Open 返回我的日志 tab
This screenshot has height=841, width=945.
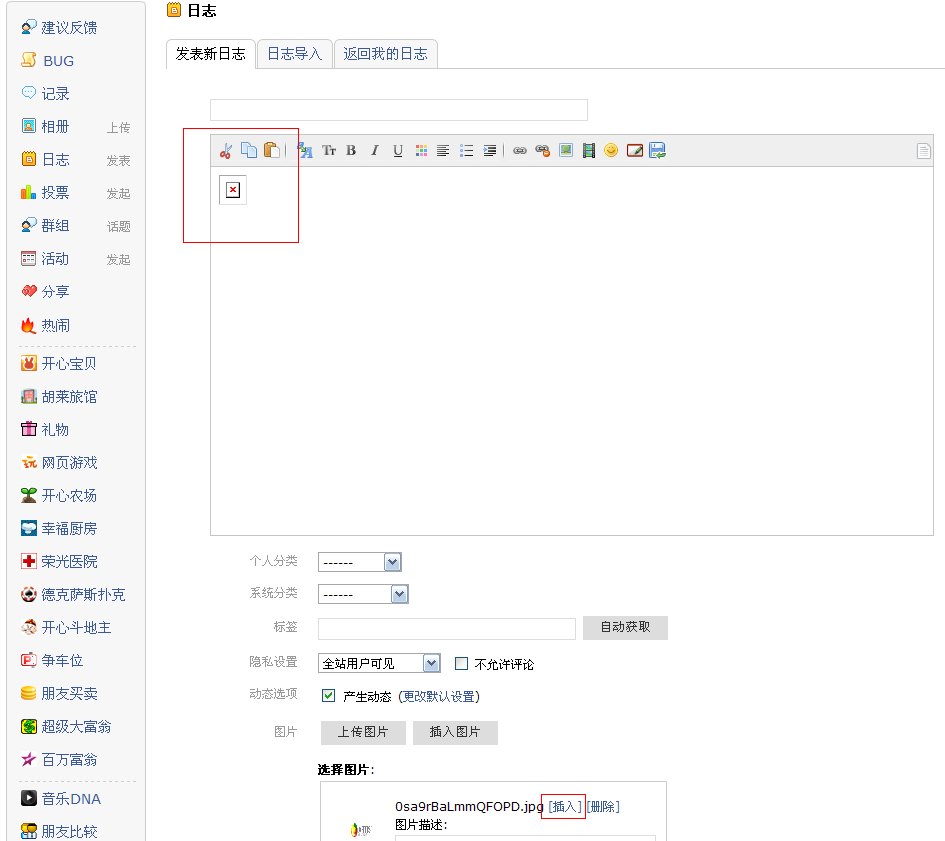386,54
